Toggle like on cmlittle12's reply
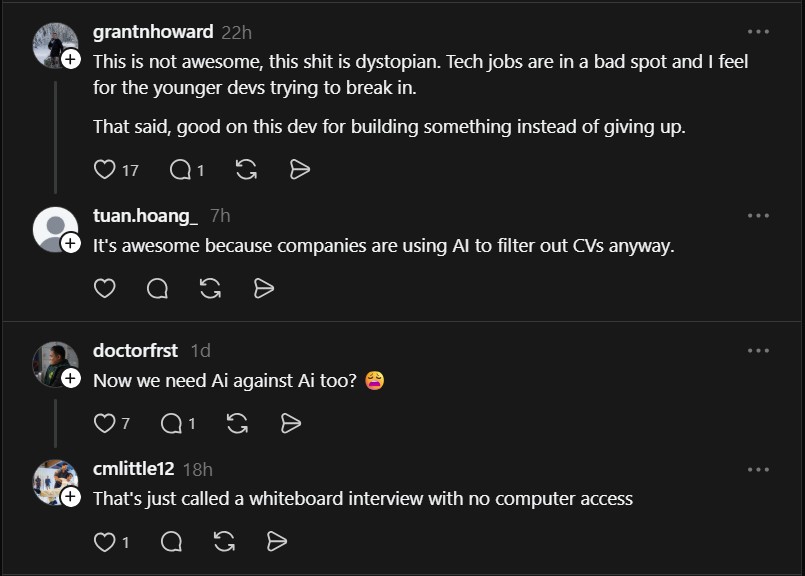 (x=104, y=542)
